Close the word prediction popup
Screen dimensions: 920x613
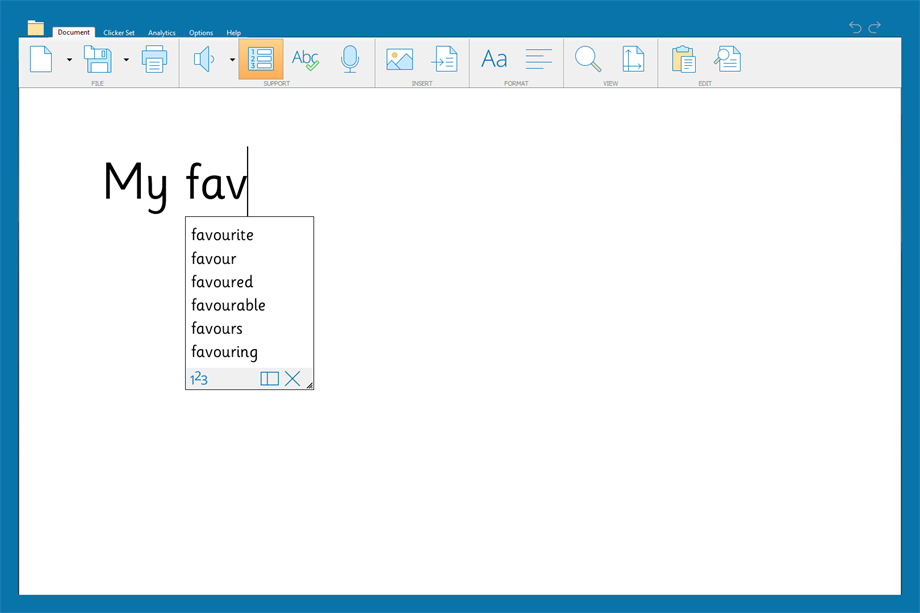tap(293, 378)
